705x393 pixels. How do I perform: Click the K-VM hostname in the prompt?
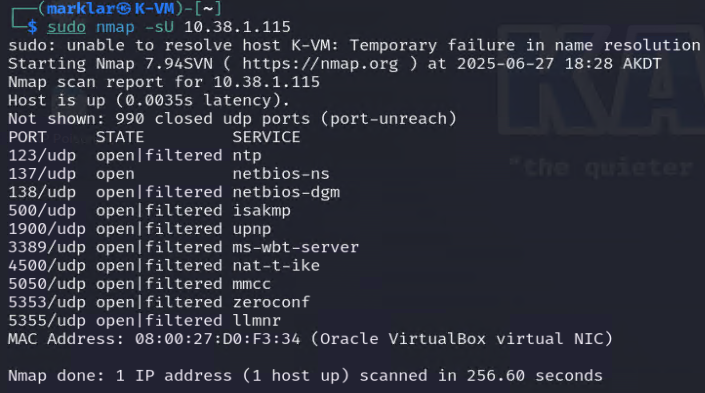point(154,9)
